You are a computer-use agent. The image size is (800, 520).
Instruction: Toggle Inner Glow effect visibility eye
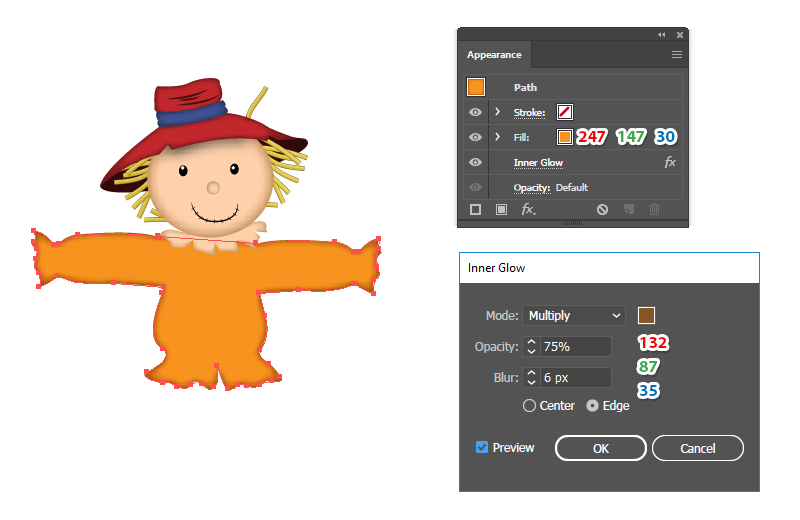click(x=476, y=162)
